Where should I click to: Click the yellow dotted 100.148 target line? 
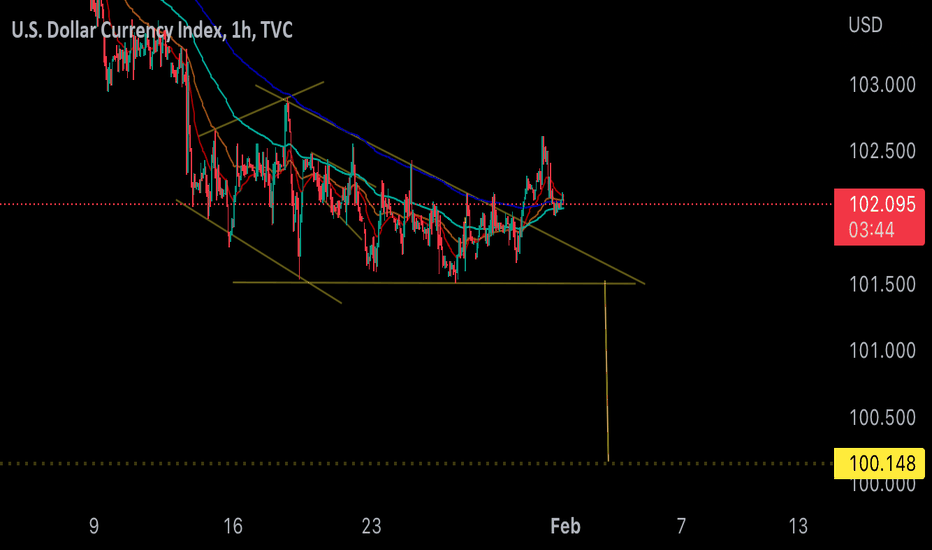point(416,463)
